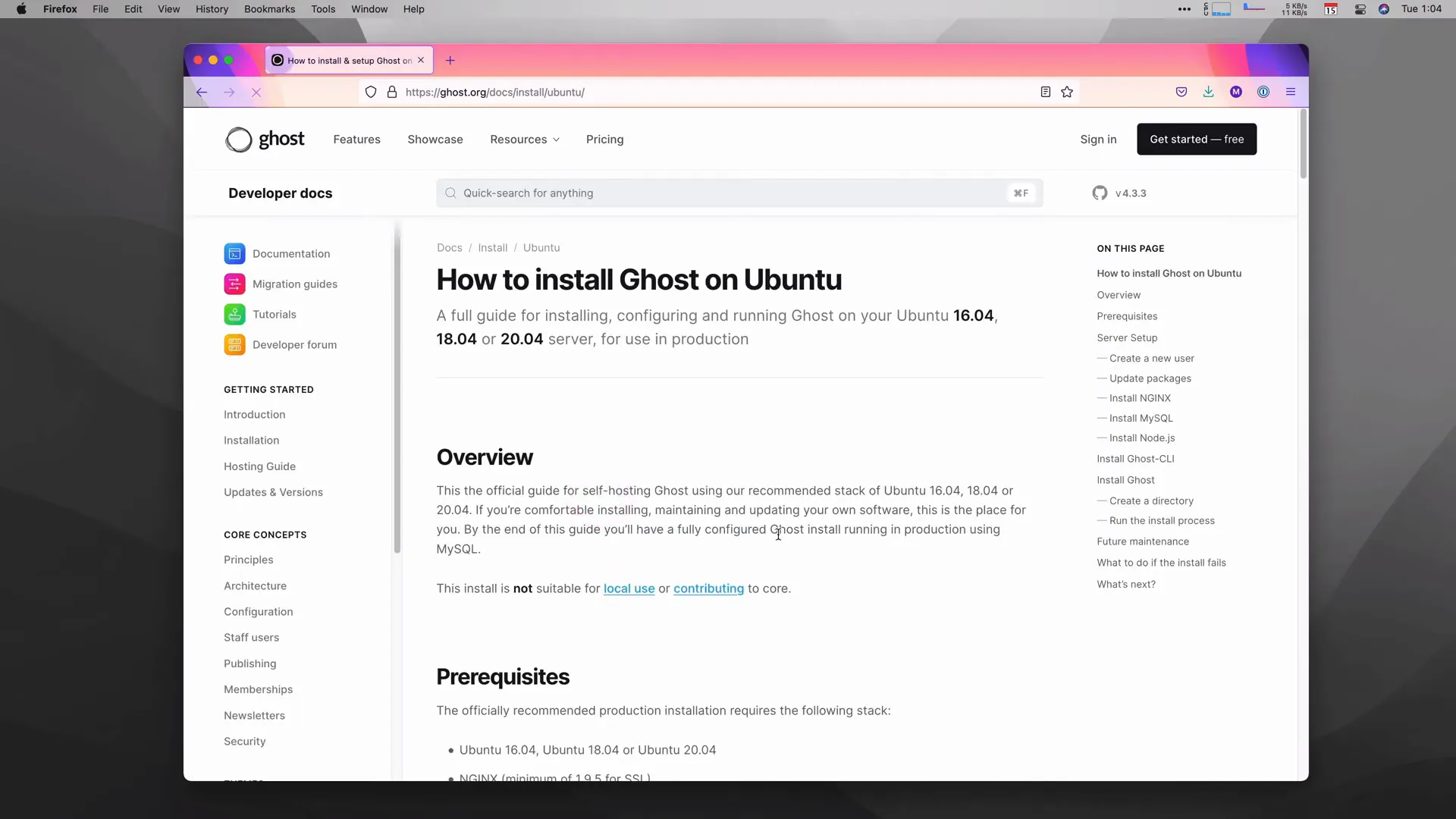Open the Documentation sidebar icon link

click(x=234, y=254)
